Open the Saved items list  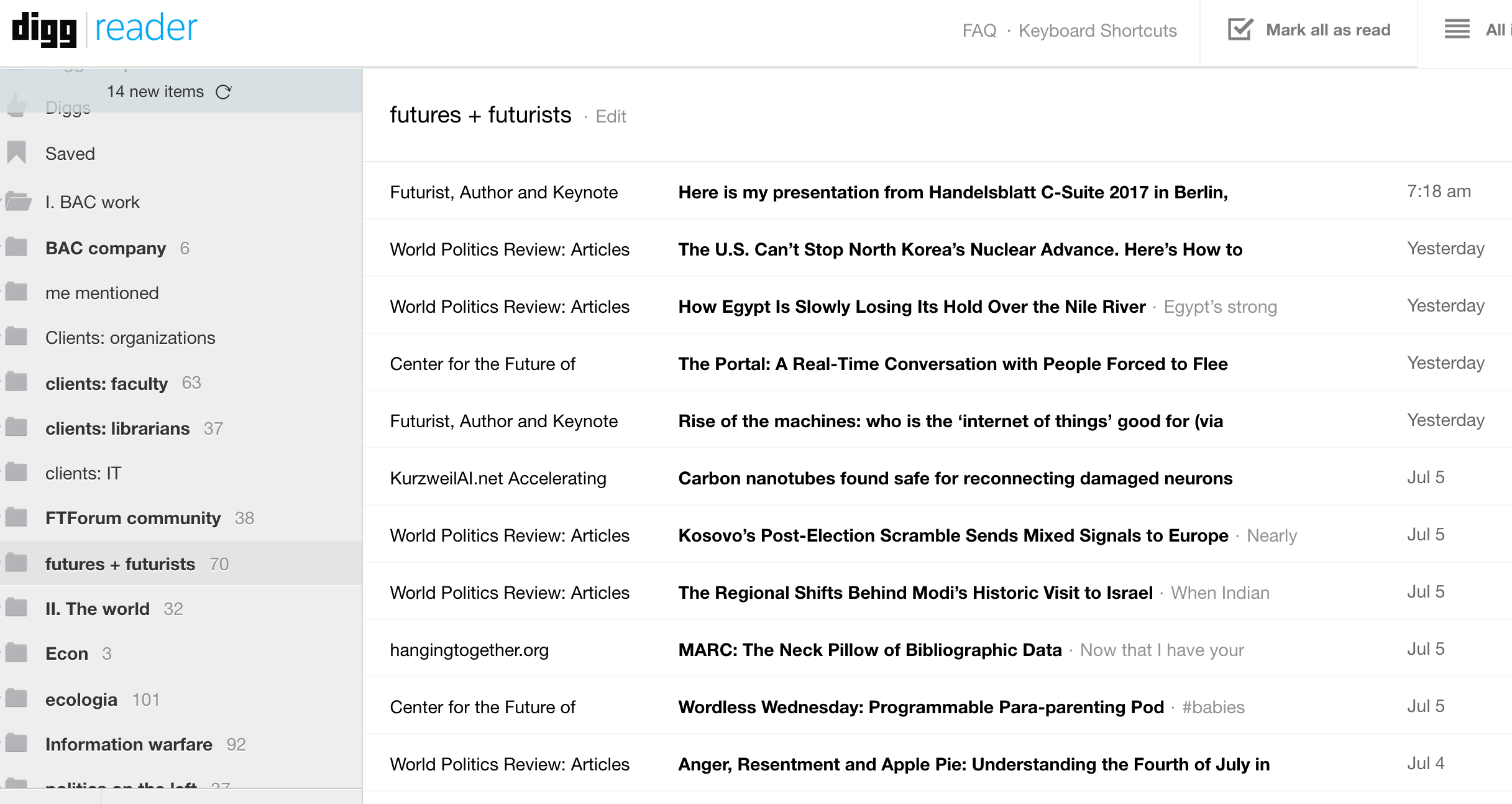pos(70,154)
